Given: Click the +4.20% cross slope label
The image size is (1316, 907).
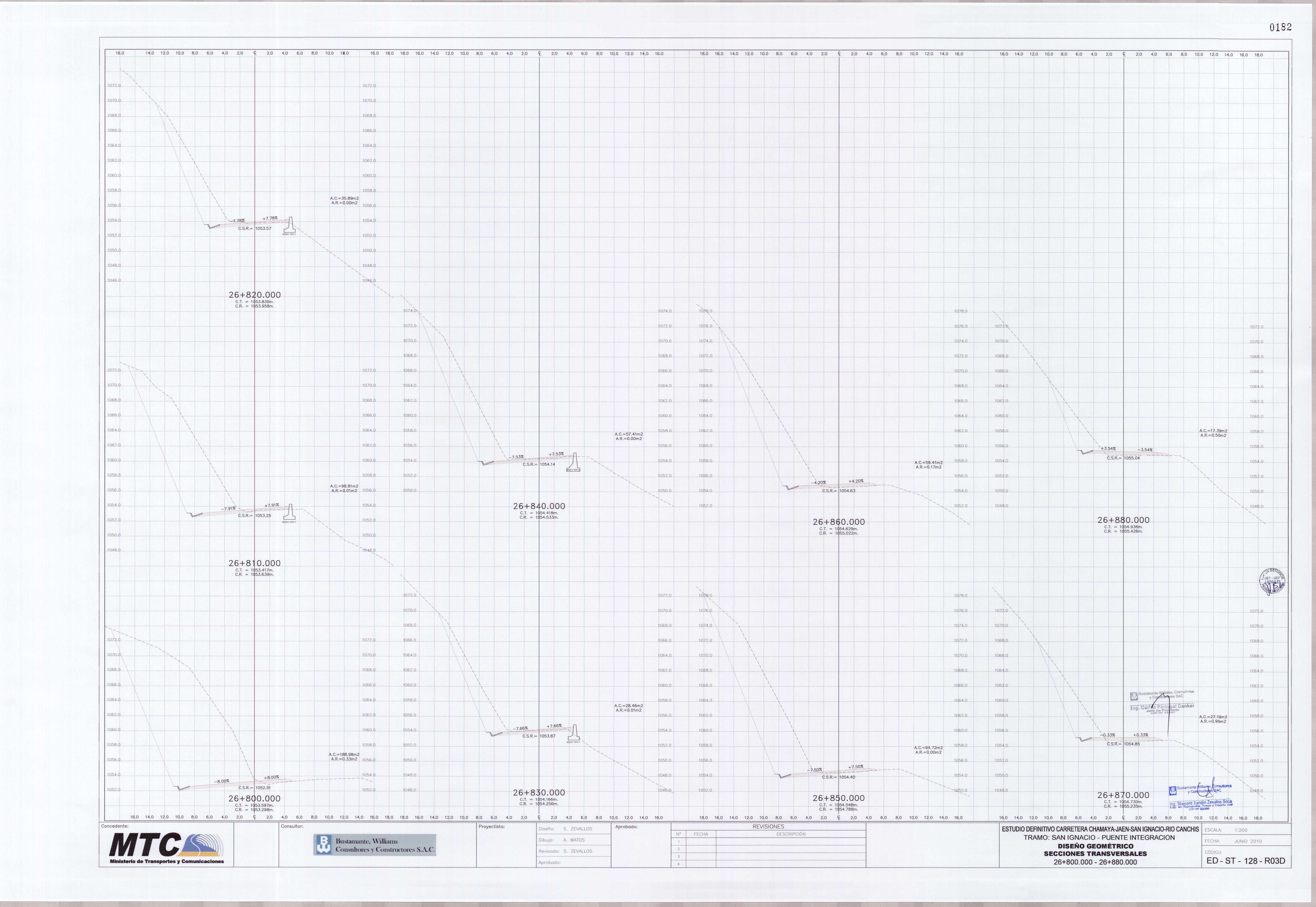Looking at the screenshot, I should (x=856, y=481).
